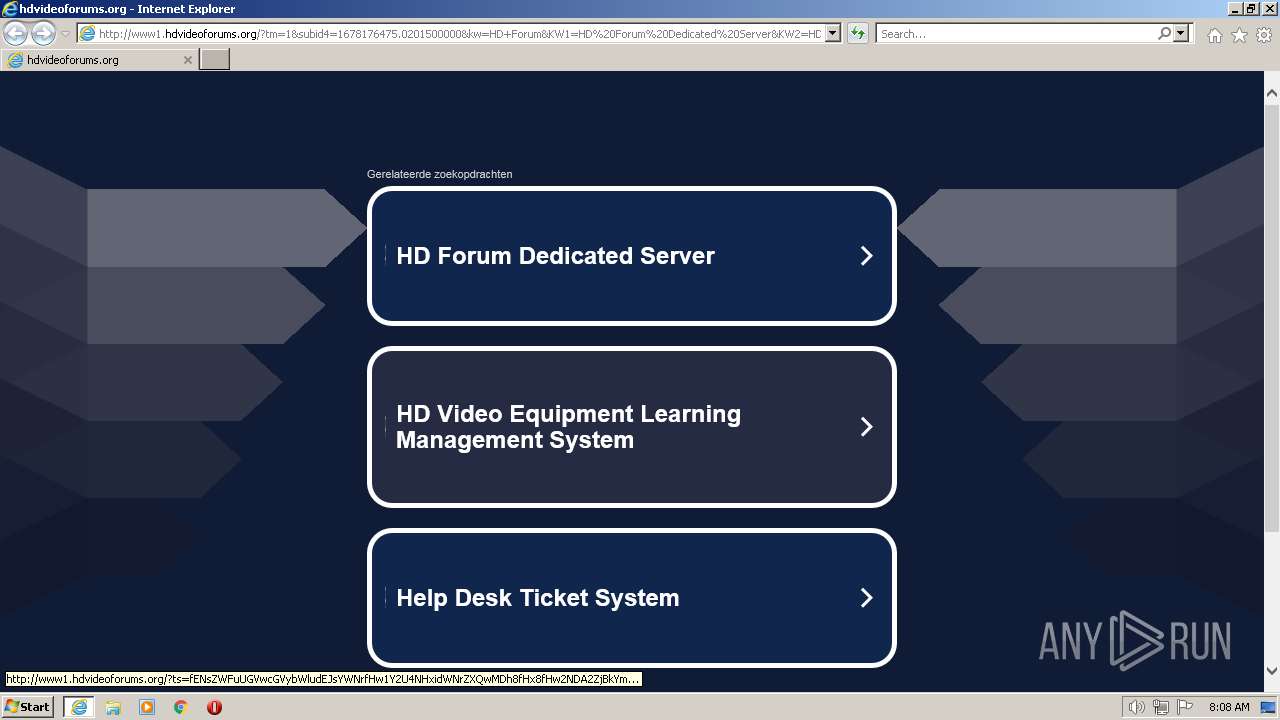
Task: Click the chevron on HD Forum Dedicated Server
Action: [x=866, y=256]
